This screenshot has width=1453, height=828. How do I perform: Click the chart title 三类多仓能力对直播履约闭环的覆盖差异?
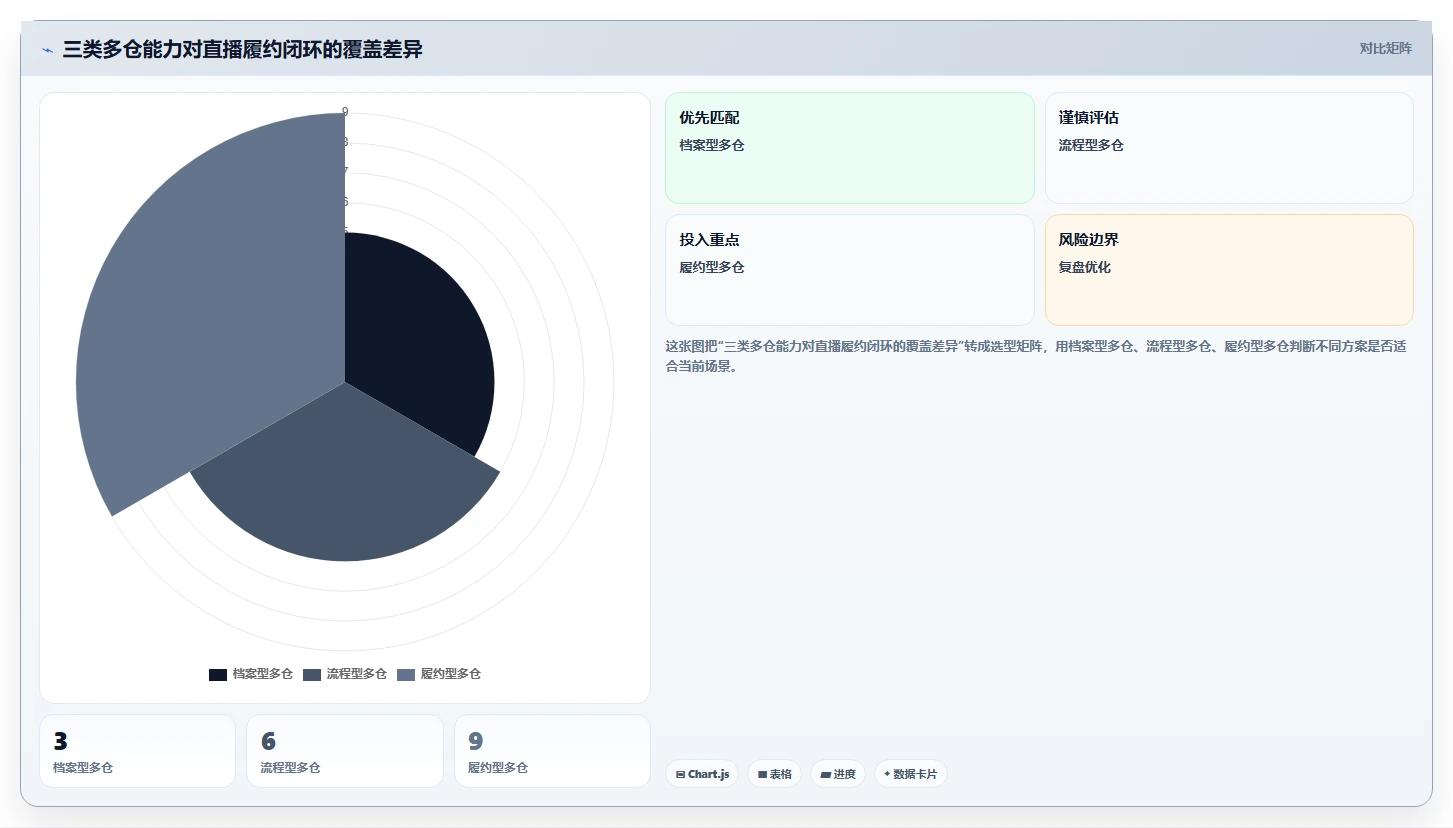tap(242, 49)
